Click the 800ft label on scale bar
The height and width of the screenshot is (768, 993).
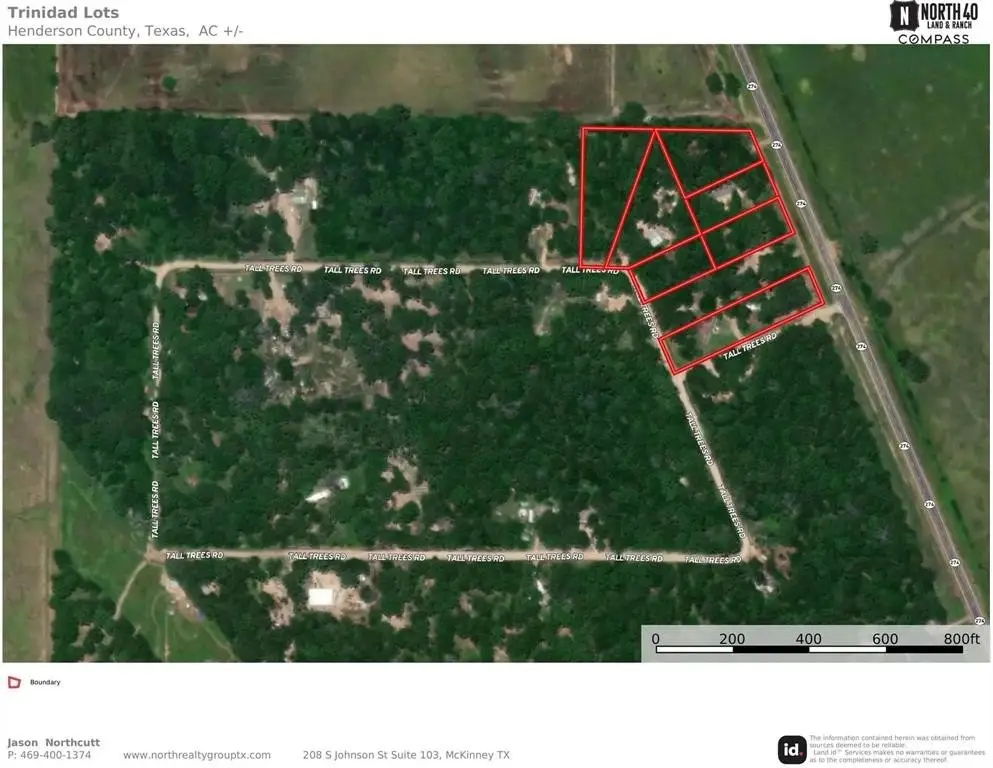961,638
